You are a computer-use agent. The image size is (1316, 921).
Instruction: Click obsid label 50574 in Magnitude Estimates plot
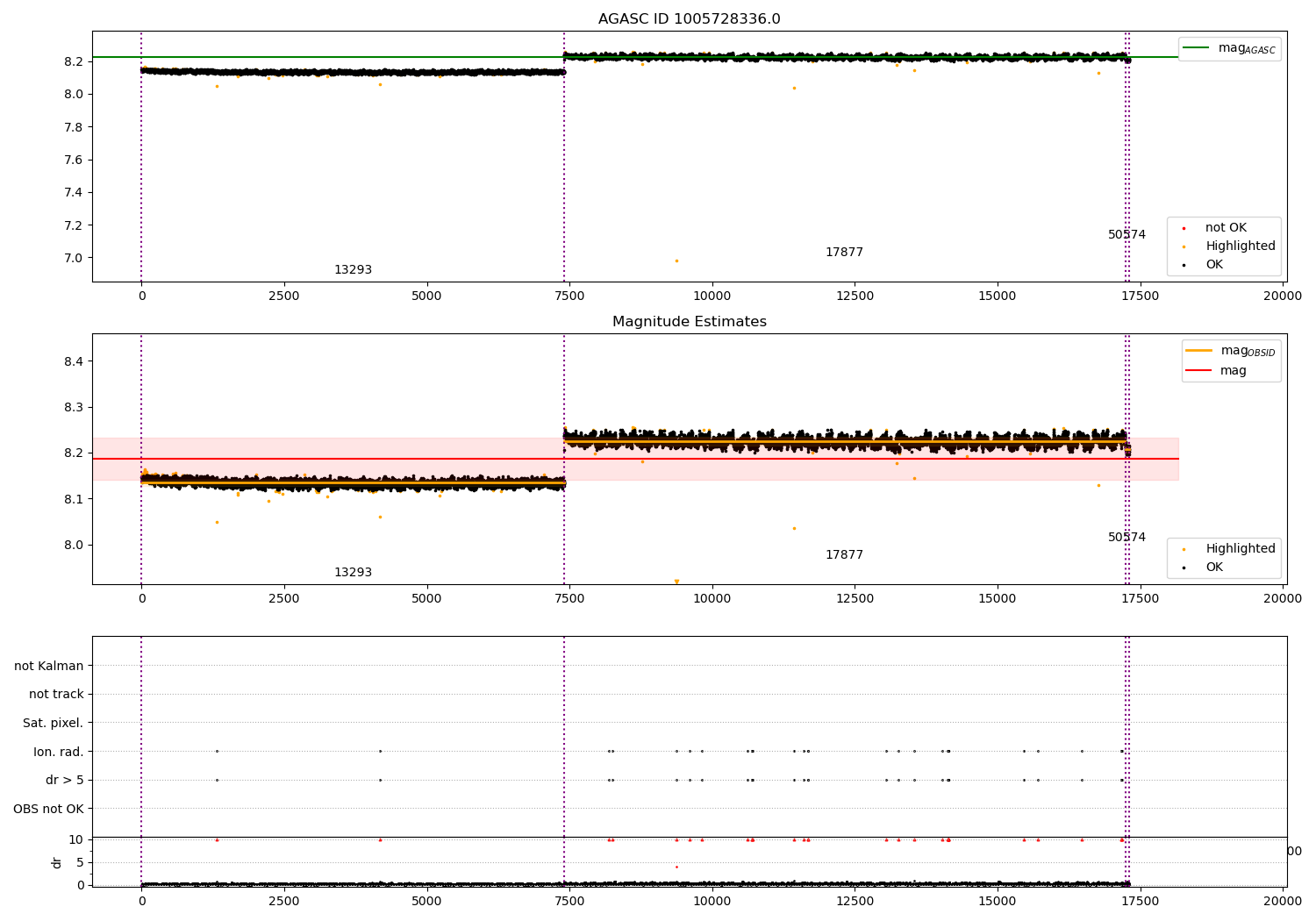1126,538
